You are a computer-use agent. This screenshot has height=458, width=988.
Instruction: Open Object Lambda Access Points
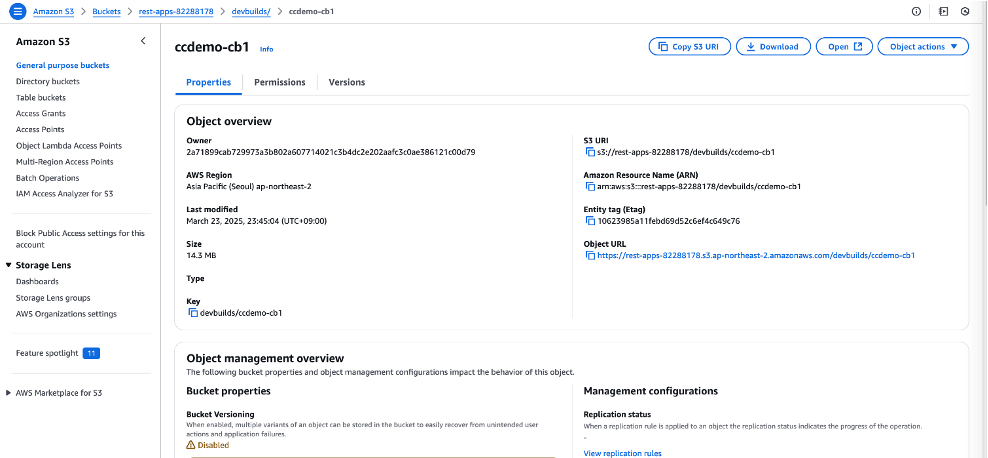tap(69, 146)
